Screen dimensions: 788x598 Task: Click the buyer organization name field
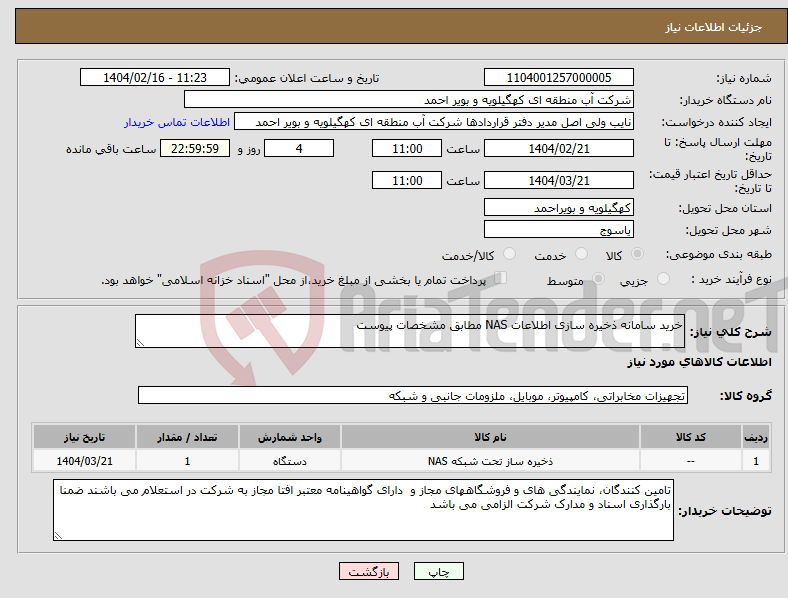pyautogui.click(x=409, y=99)
